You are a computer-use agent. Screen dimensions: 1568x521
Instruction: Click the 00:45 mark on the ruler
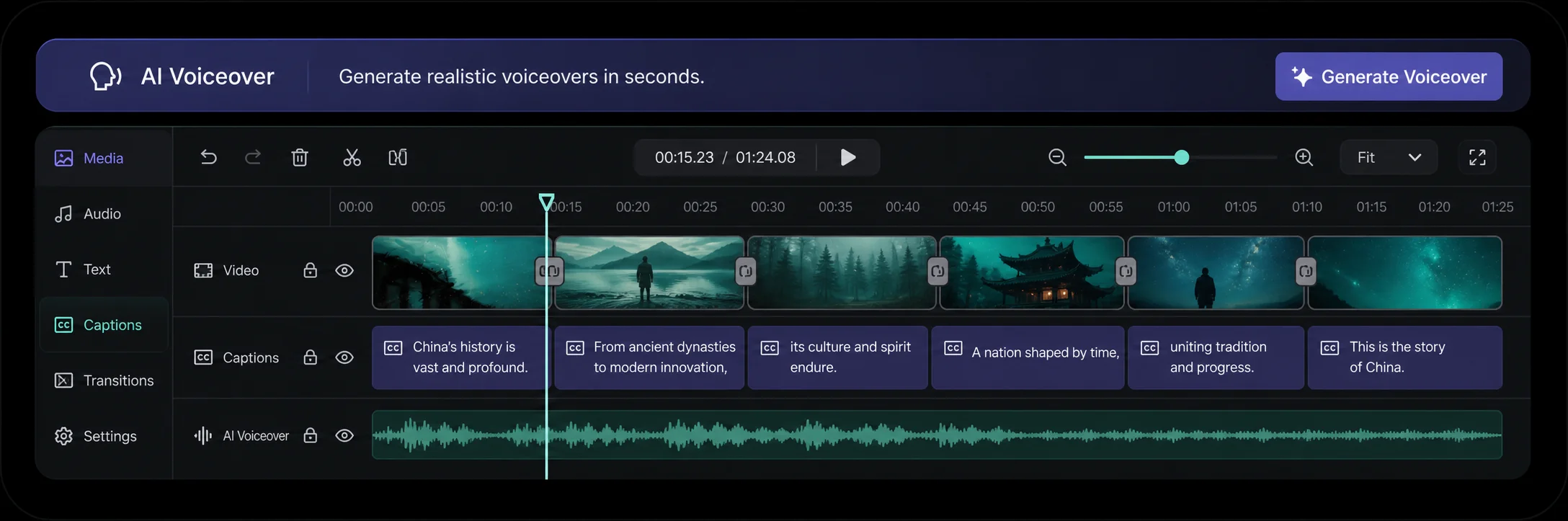click(x=970, y=207)
